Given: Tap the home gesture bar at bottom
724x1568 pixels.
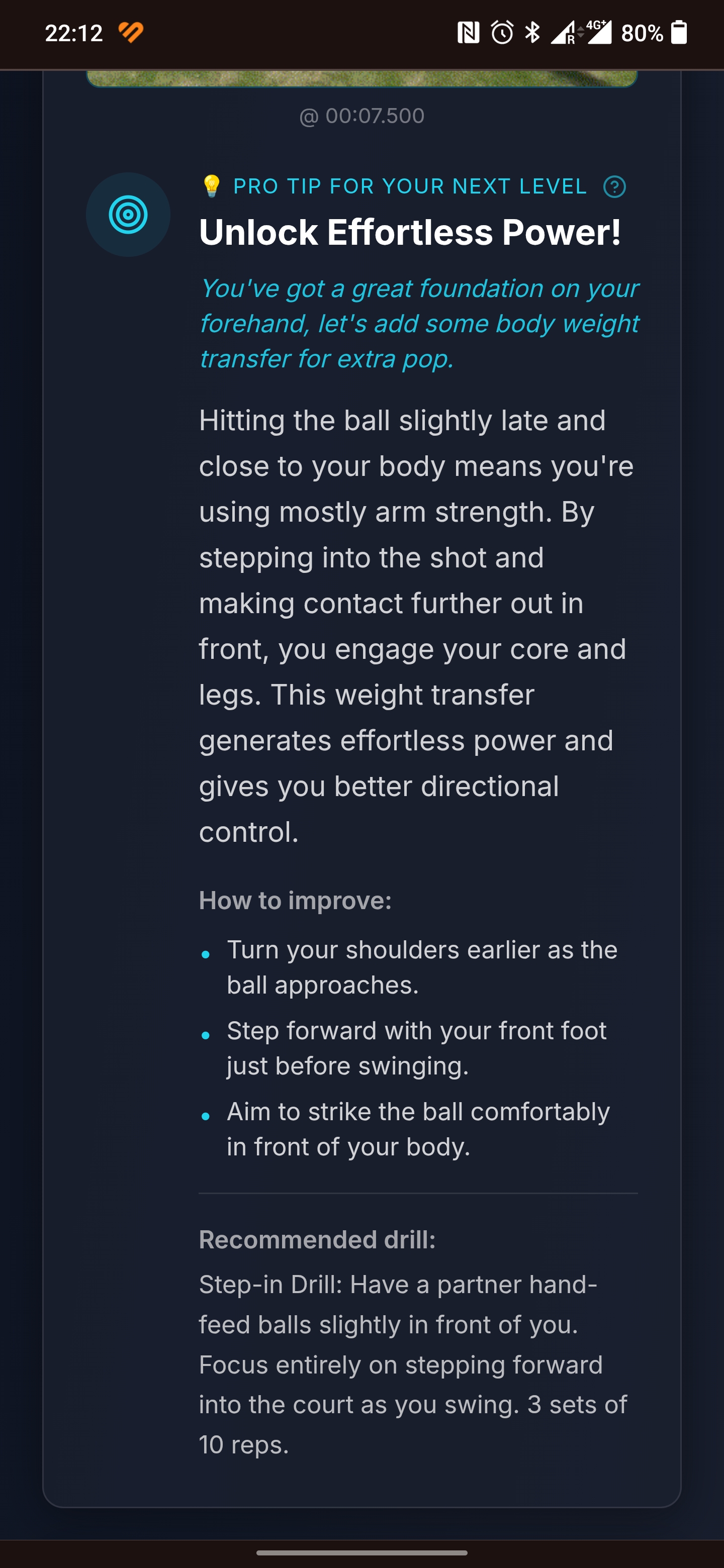Looking at the screenshot, I should 361,1552.
